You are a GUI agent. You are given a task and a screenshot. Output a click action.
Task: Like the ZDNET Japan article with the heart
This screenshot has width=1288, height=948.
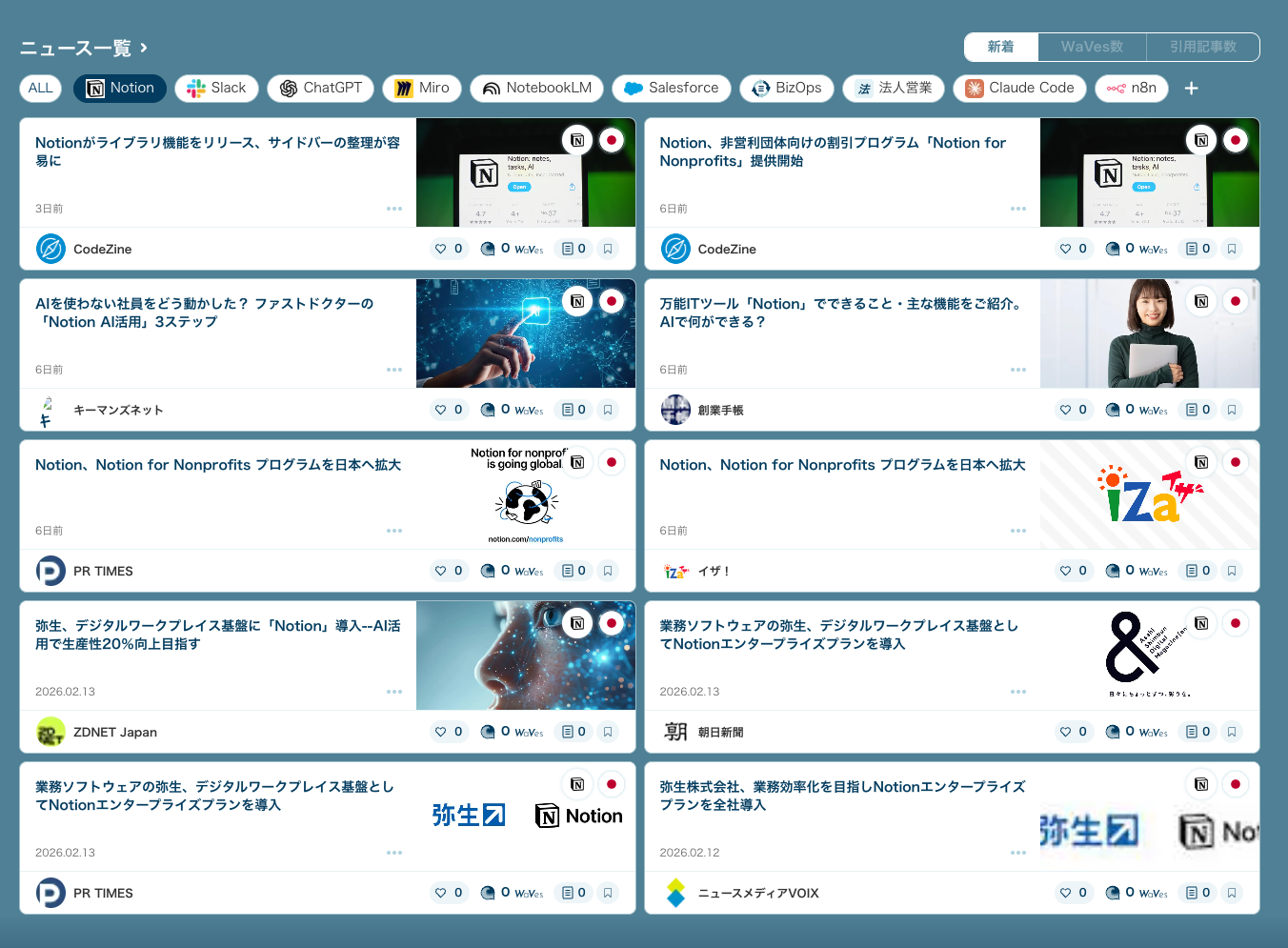(x=449, y=732)
